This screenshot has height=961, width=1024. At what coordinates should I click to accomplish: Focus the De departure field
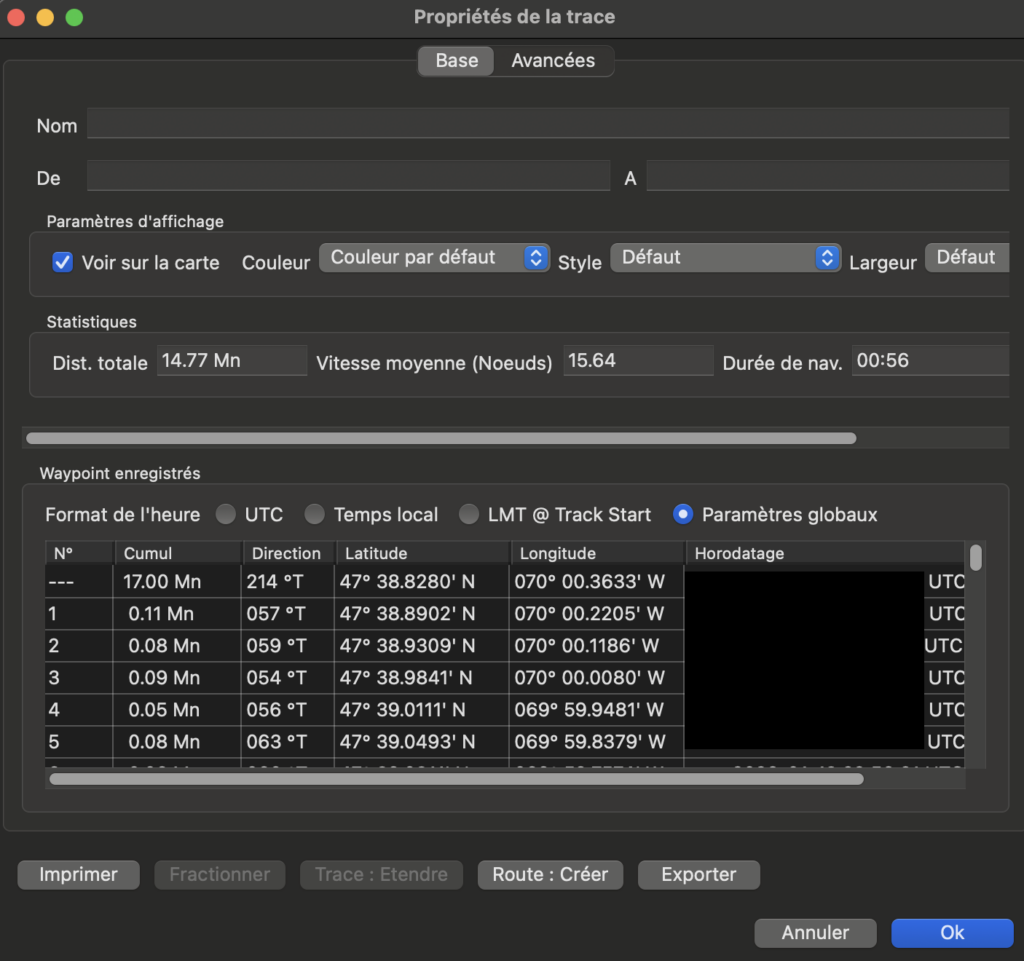point(348,176)
